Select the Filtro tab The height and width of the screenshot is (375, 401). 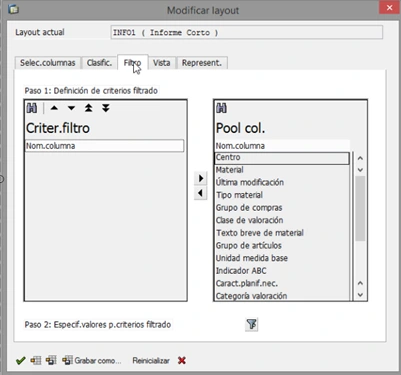(x=133, y=63)
